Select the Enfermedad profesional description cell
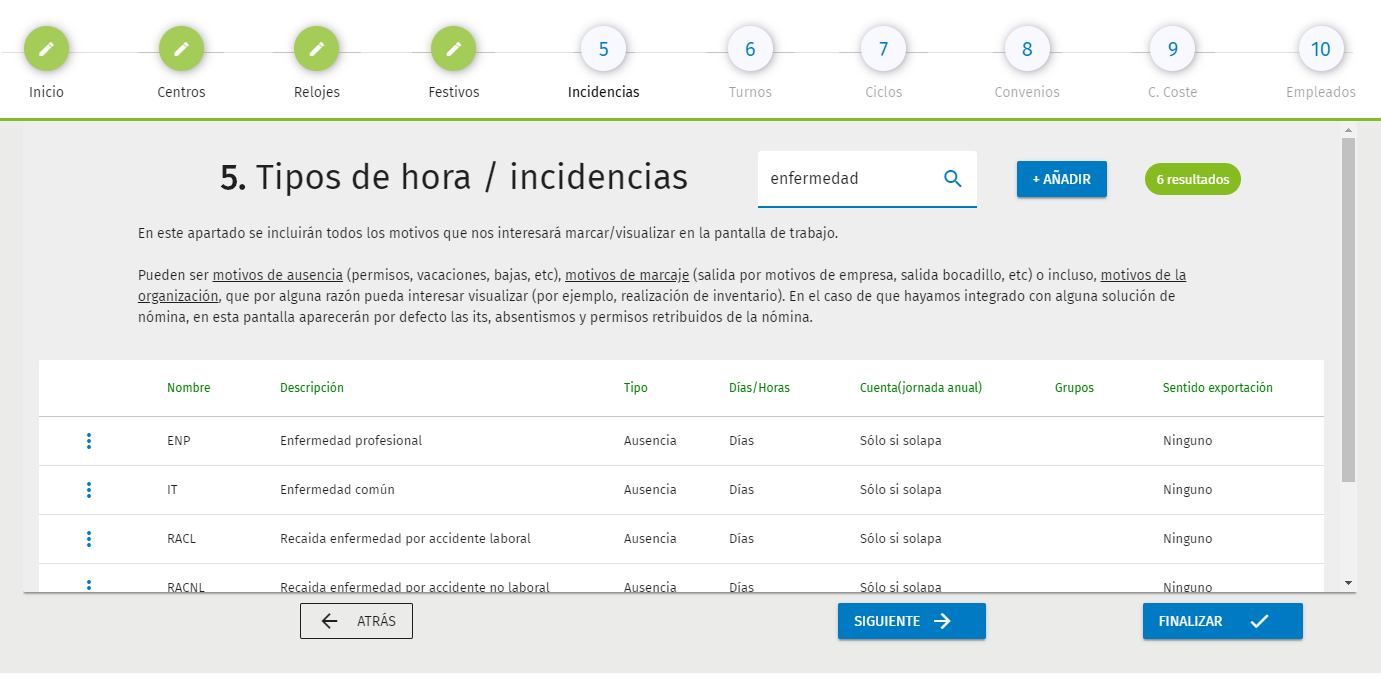Viewport: 1381px width, 694px height. click(351, 441)
